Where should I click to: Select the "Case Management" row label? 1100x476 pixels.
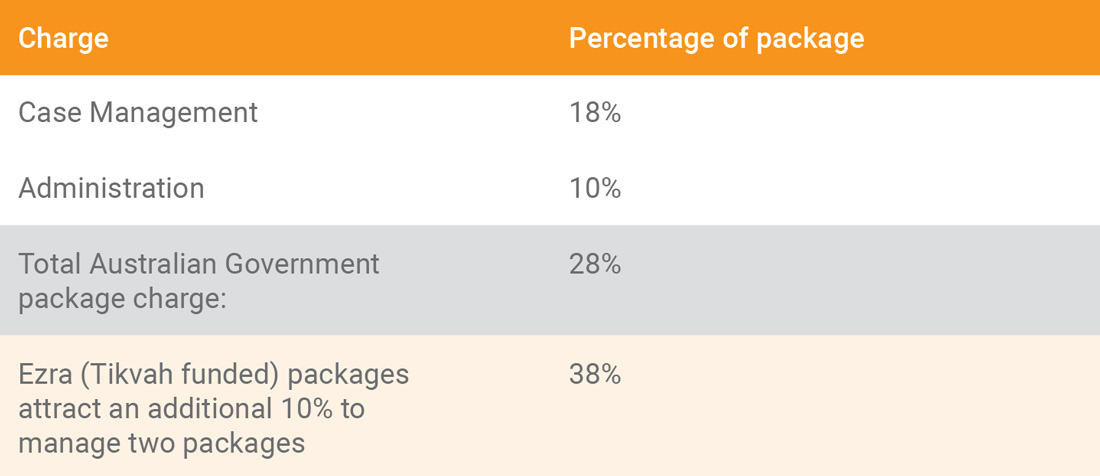[x=138, y=113]
